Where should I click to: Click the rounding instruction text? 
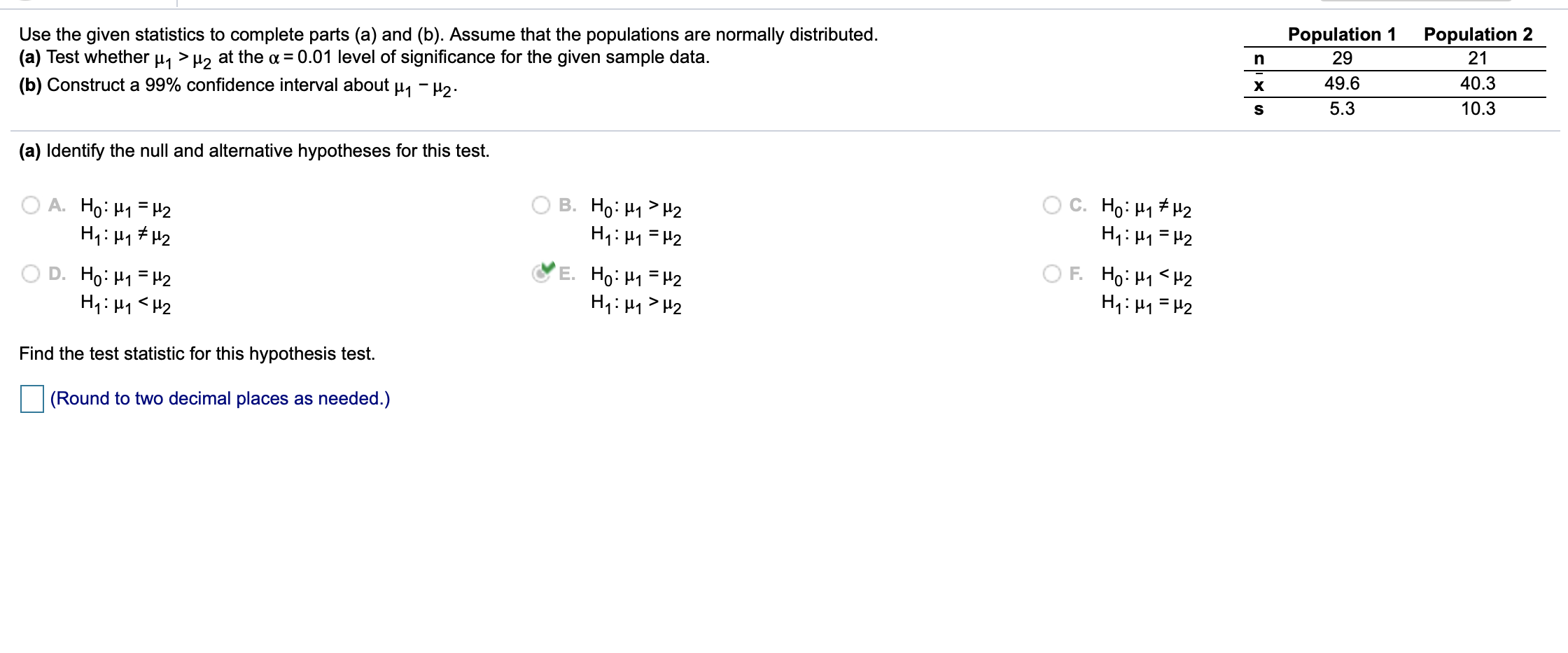(218, 398)
